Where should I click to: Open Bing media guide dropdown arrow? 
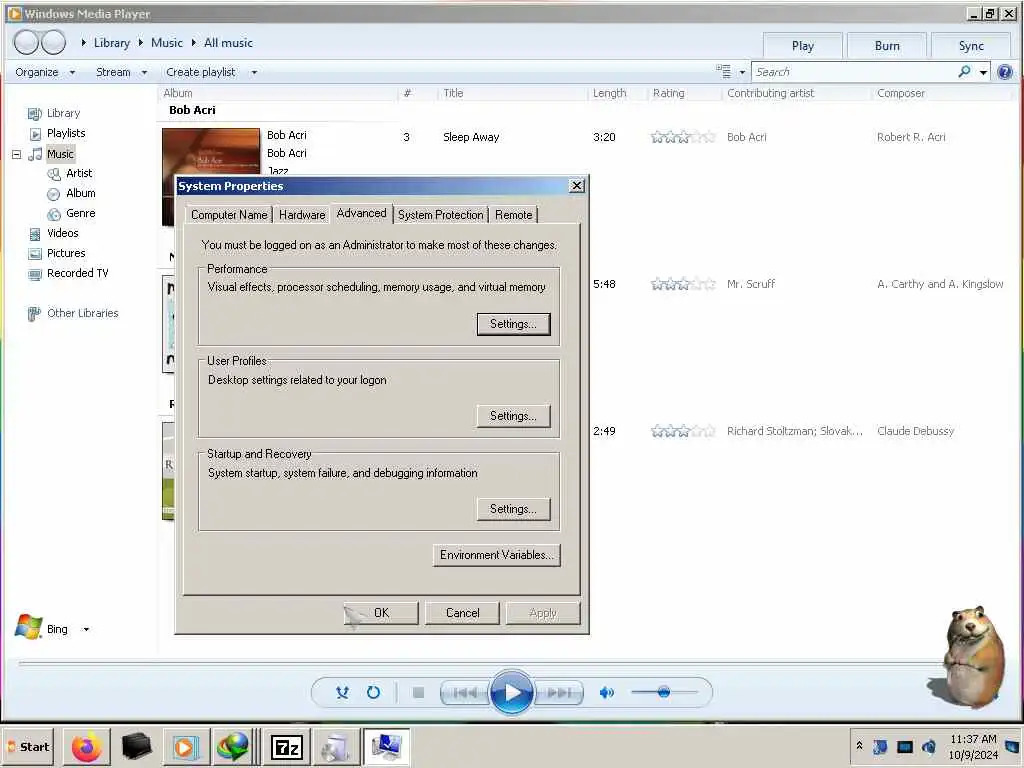86,630
